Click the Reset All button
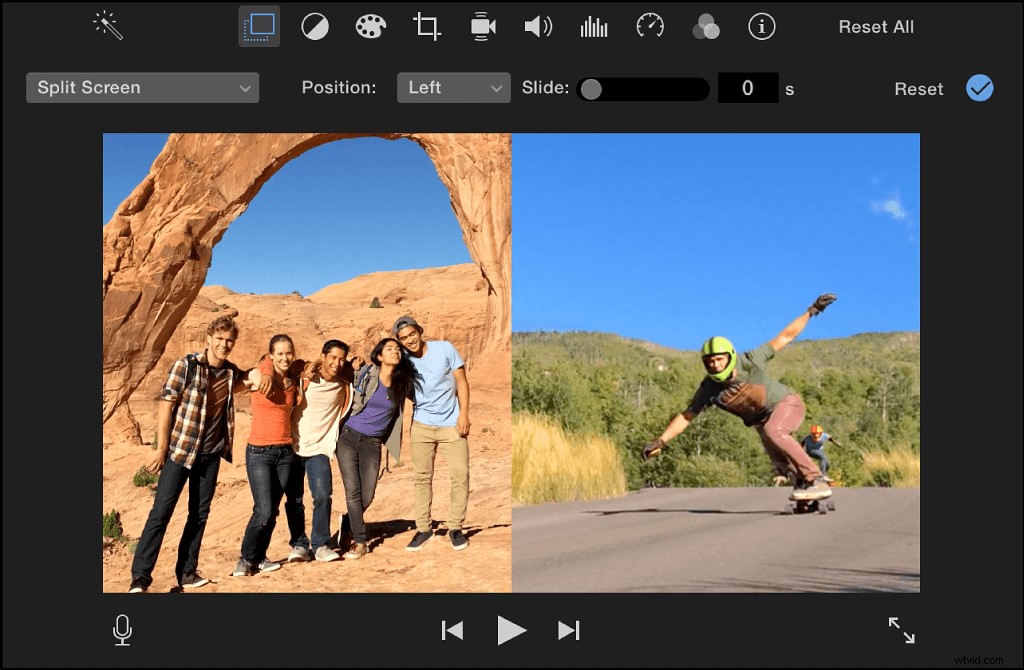The height and width of the screenshot is (670, 1024). pyautogui.click(x=876, y=27)
